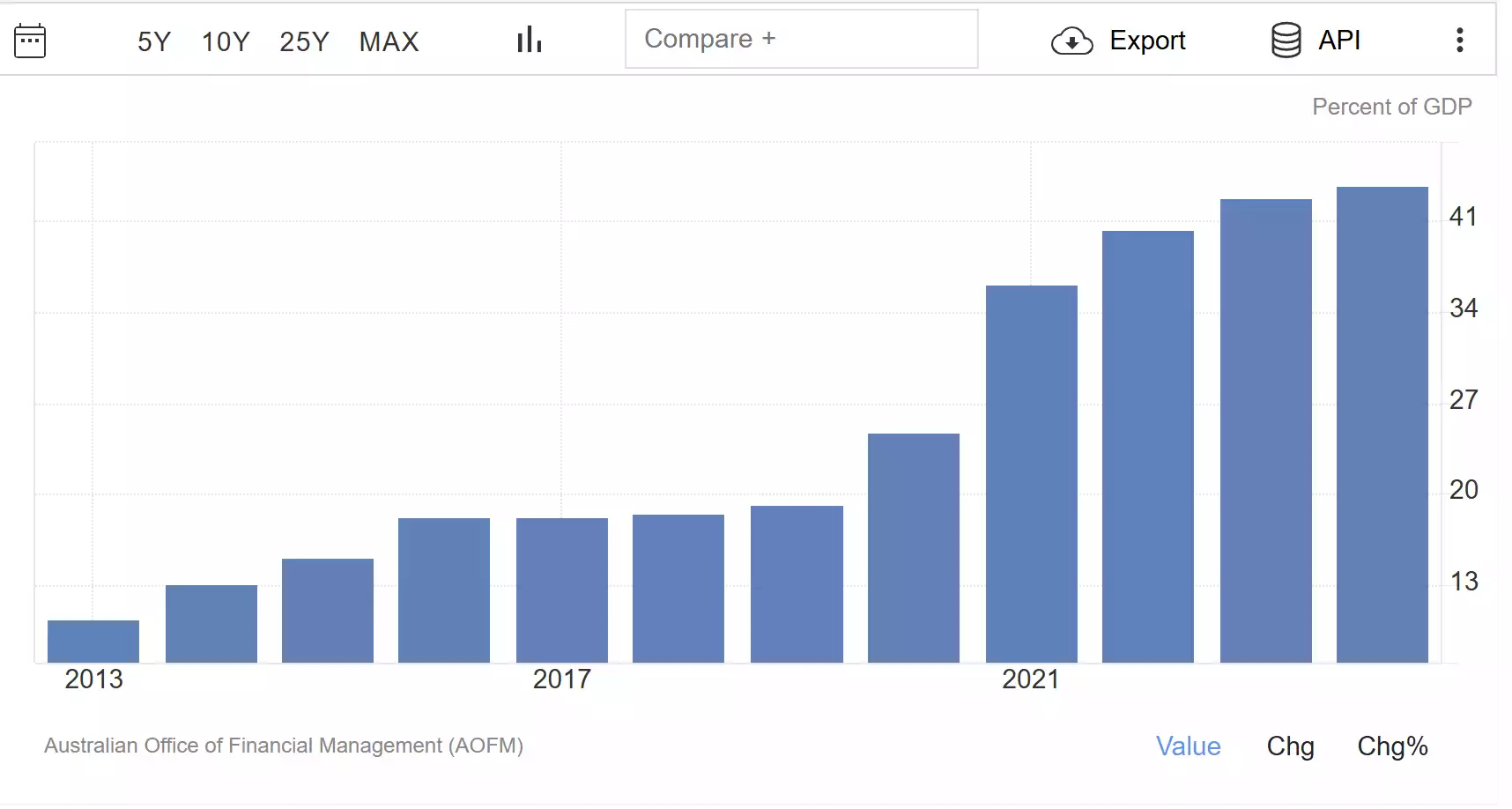Select the 5Y time range
Viewport: 1512px width, 809px height.
[153, 41]
